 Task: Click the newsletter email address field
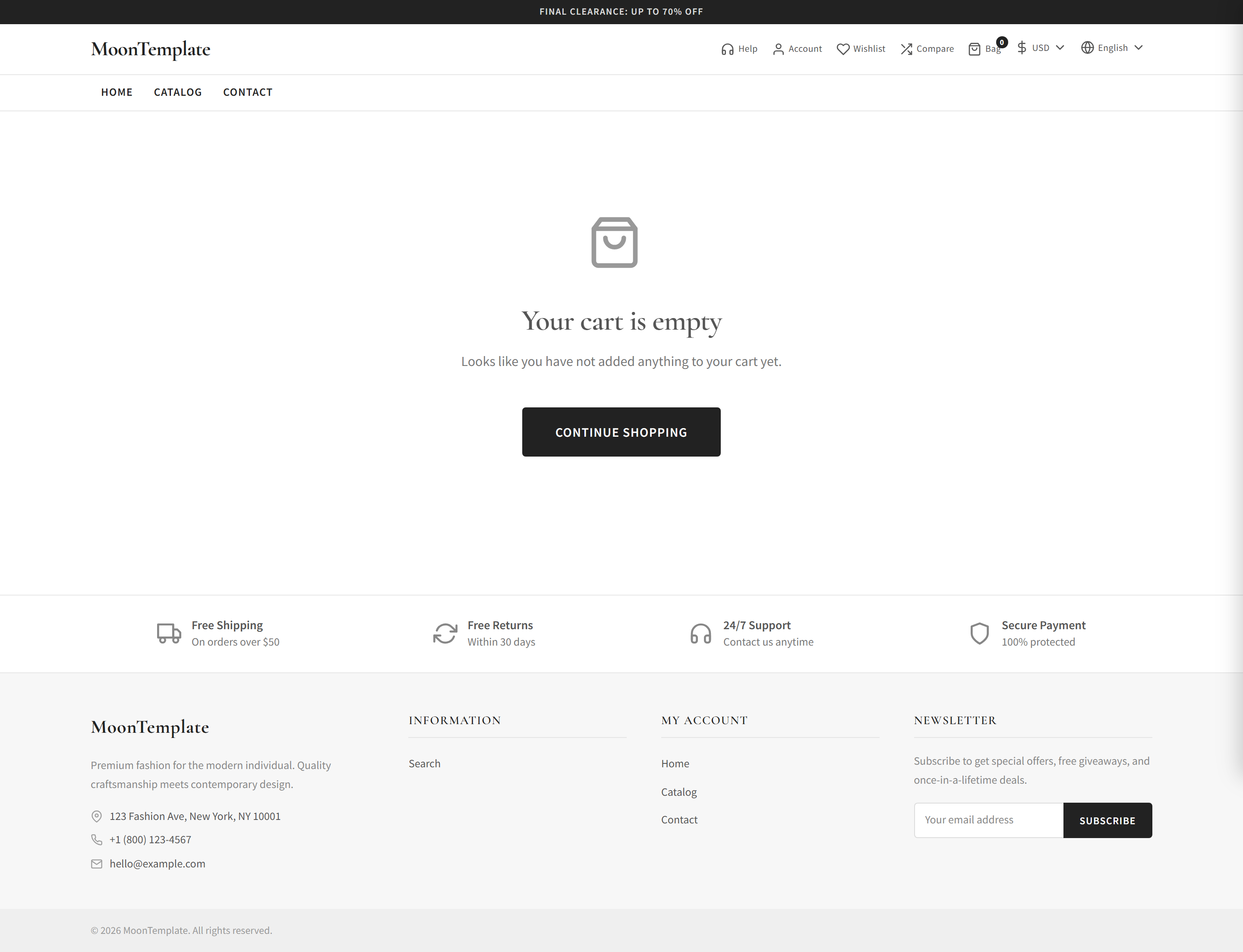(988, 820)
